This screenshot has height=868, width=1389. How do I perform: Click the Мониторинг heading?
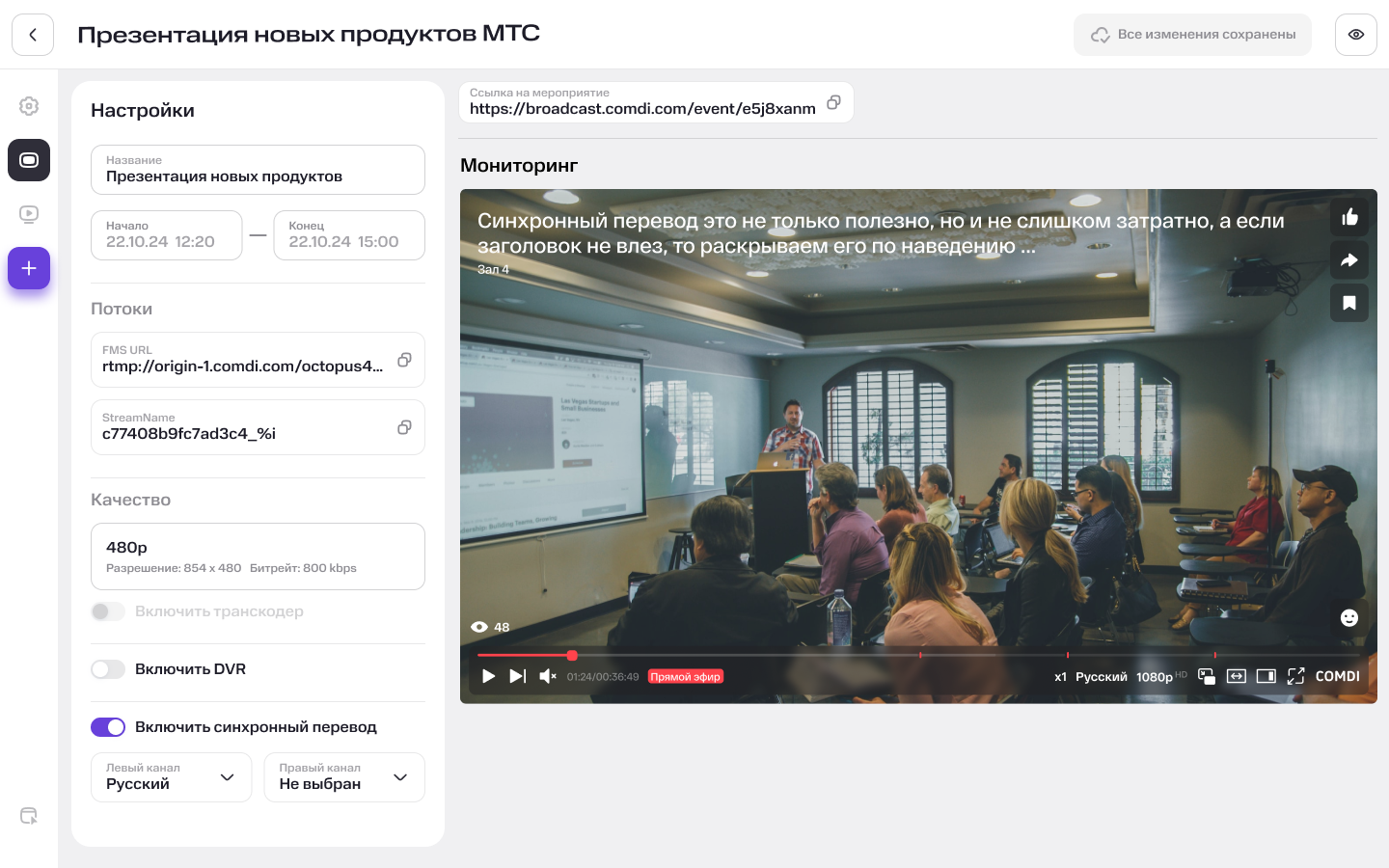[519, 166]
